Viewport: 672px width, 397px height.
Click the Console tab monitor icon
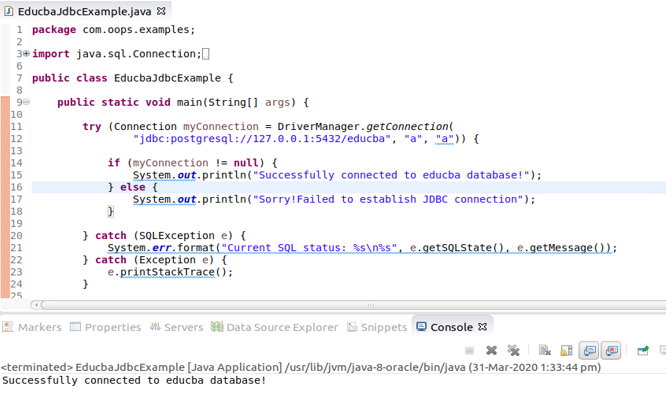point(421,327)
